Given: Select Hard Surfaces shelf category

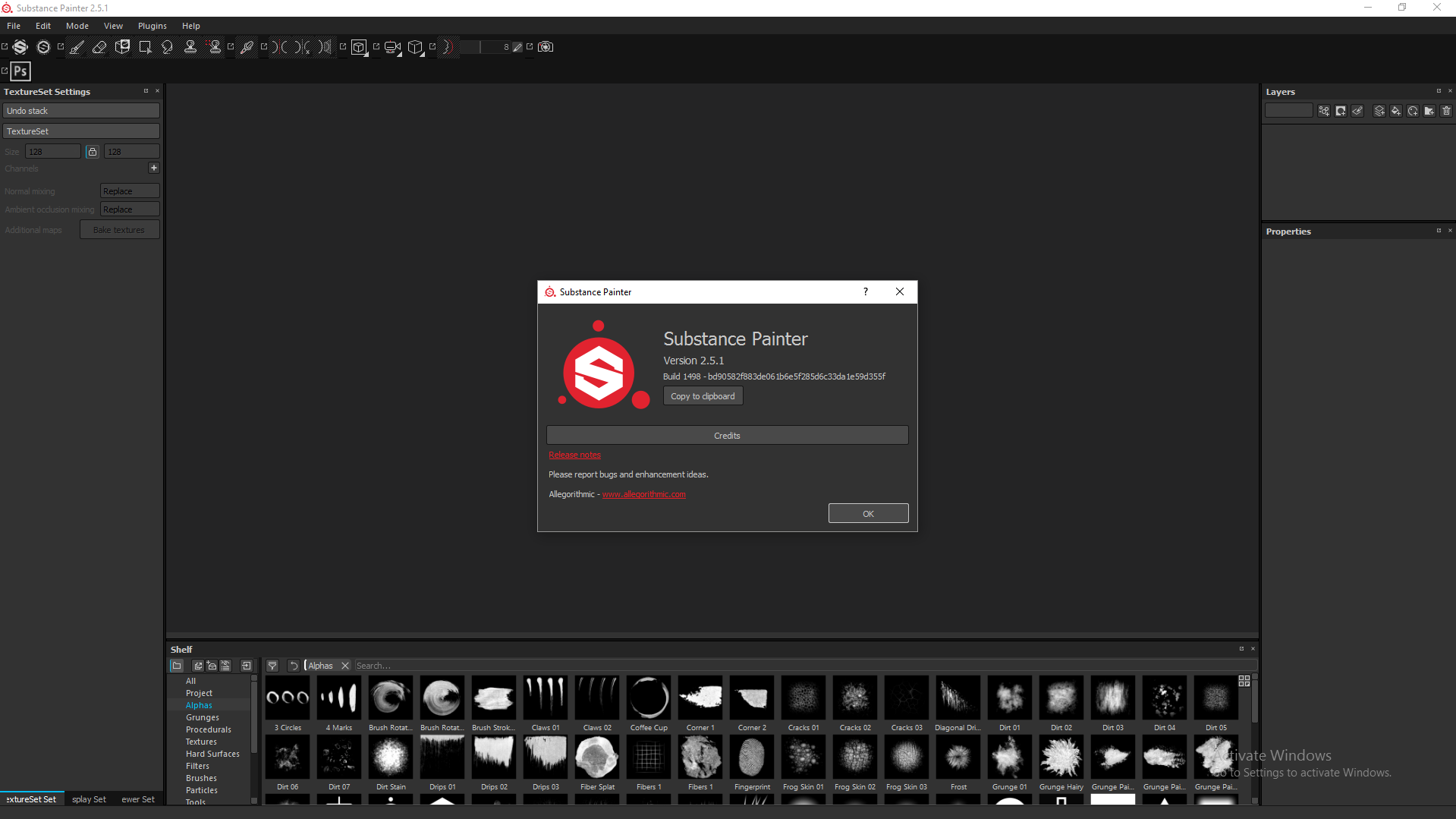Looking at the screenshot, I should click(212, 754).
